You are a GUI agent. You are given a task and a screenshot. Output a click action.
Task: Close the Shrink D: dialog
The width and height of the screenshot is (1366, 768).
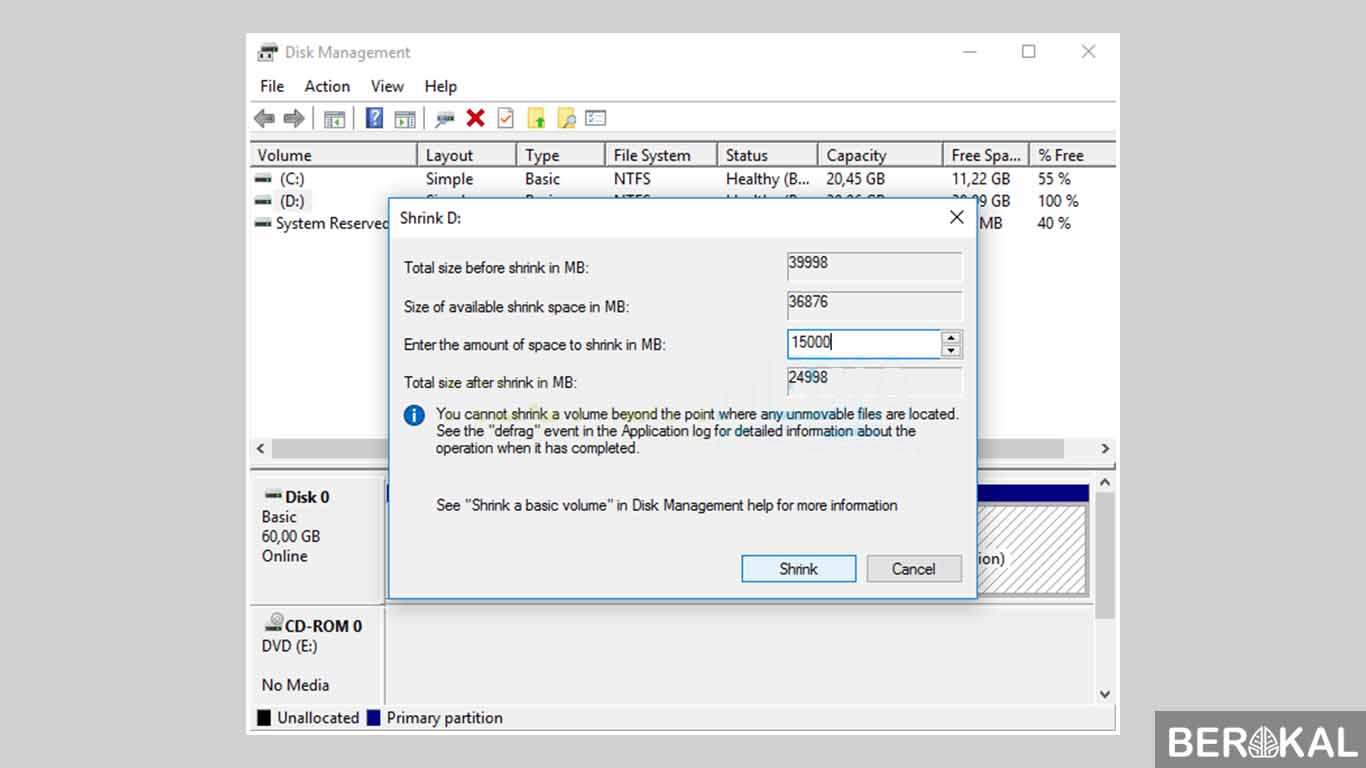[x=956, y=217]
